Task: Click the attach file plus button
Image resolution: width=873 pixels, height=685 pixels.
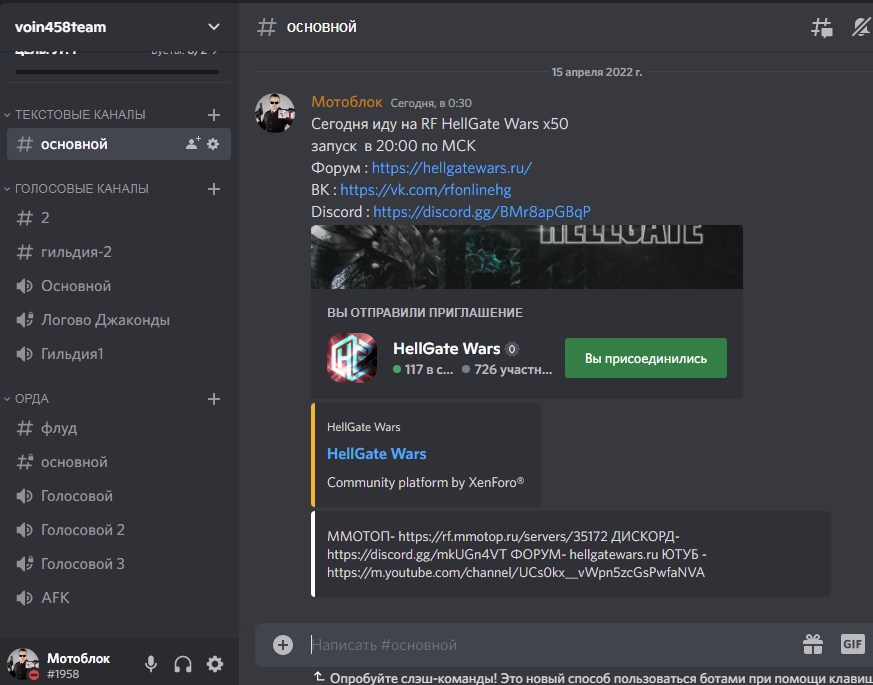Action: click(x=283, y=645)
